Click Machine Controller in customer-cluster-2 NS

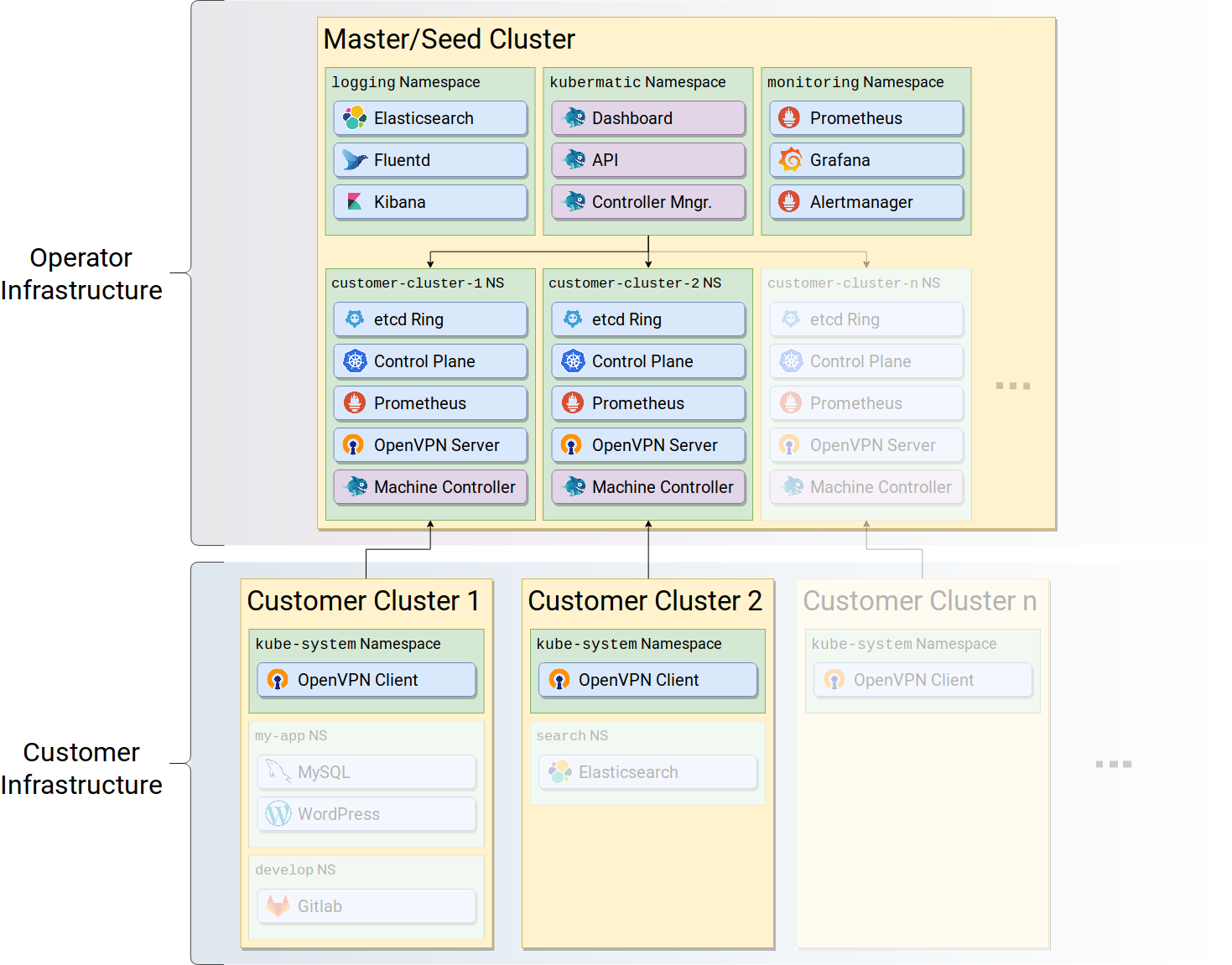coord(647,487)
